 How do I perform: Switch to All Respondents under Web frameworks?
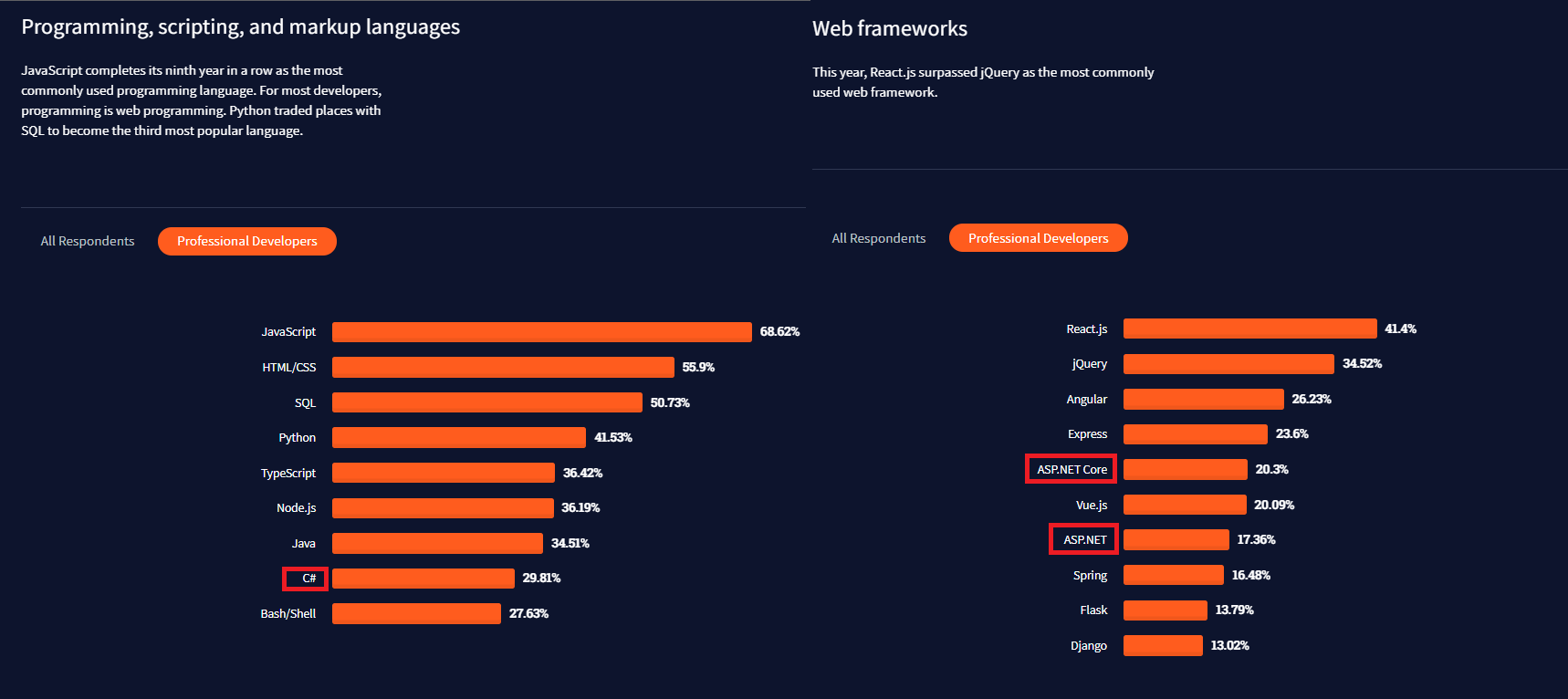878,238
